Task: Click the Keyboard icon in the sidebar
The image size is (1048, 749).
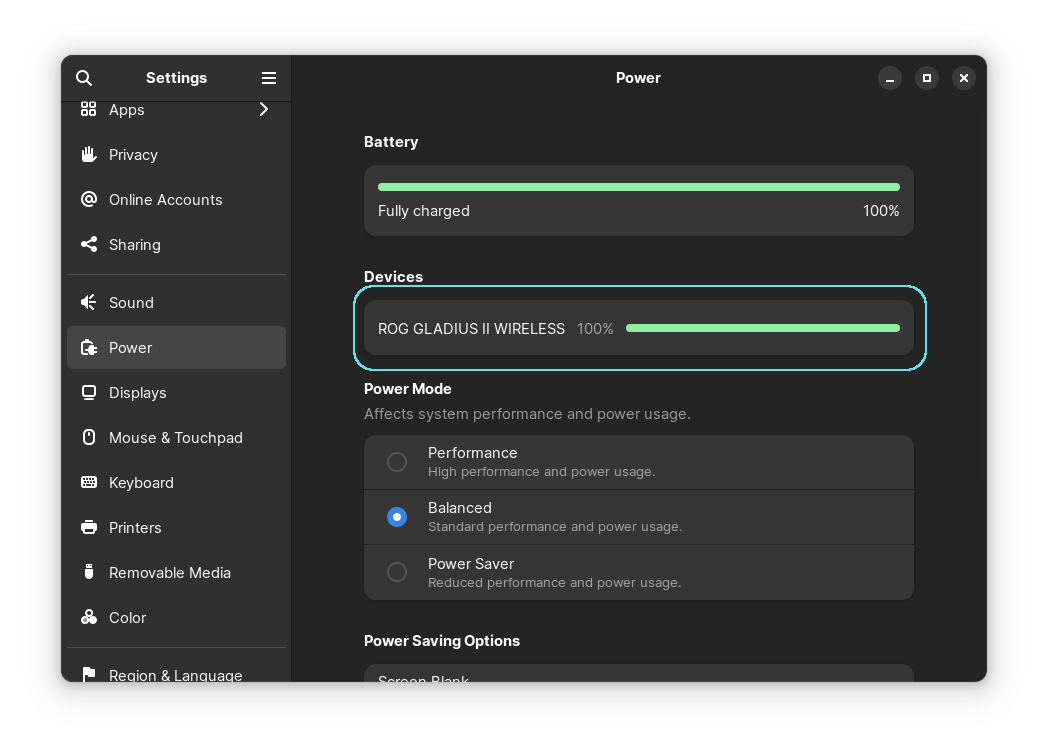Action: [x=89, y=482]
